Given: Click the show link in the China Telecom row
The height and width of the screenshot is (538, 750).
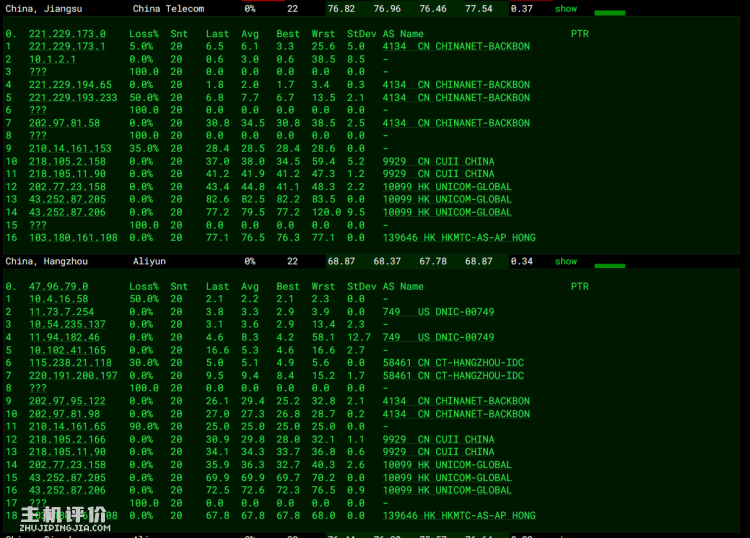Looking at the screenshot, I should coord(565,9).
